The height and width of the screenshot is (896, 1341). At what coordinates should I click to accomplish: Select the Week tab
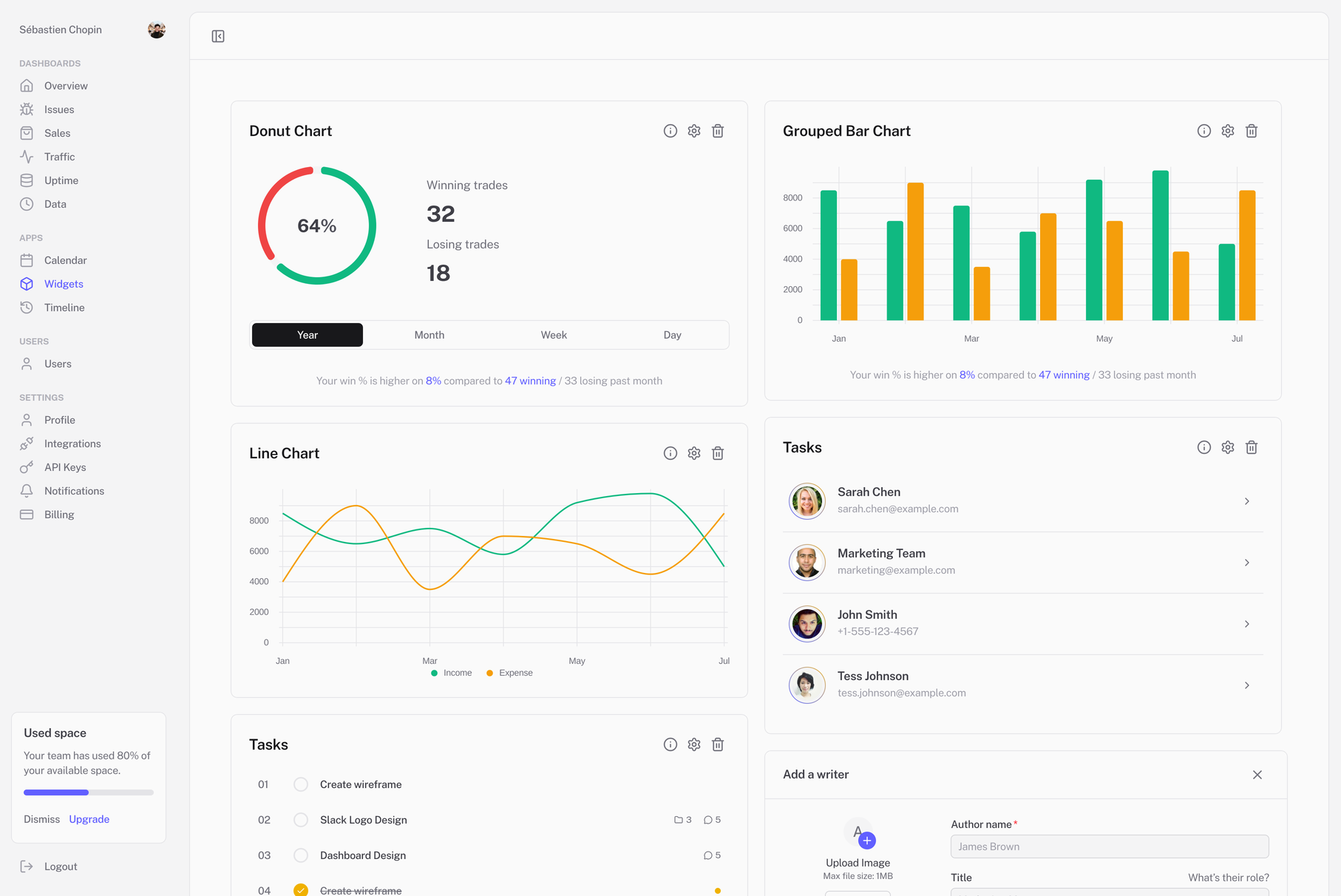coord(553,335)
